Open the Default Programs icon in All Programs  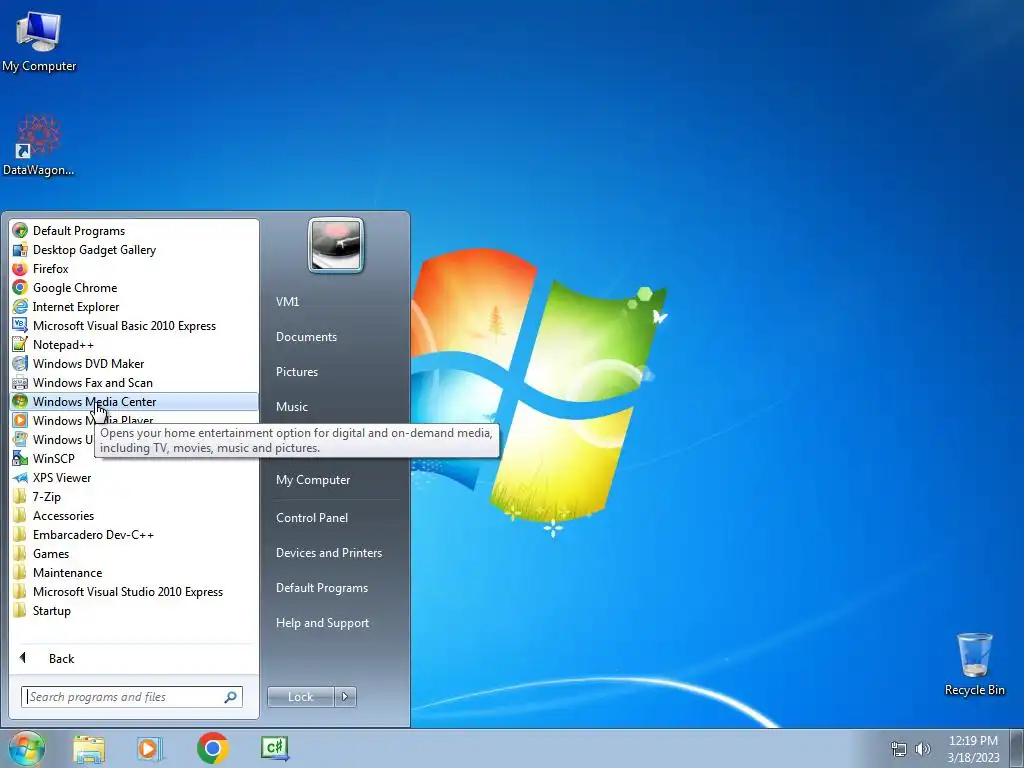(x=20, y=231)
